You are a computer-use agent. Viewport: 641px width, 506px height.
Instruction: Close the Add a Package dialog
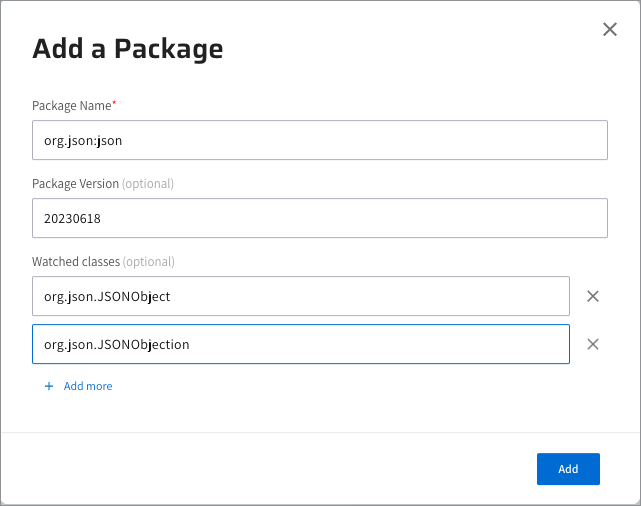[610, 30]
